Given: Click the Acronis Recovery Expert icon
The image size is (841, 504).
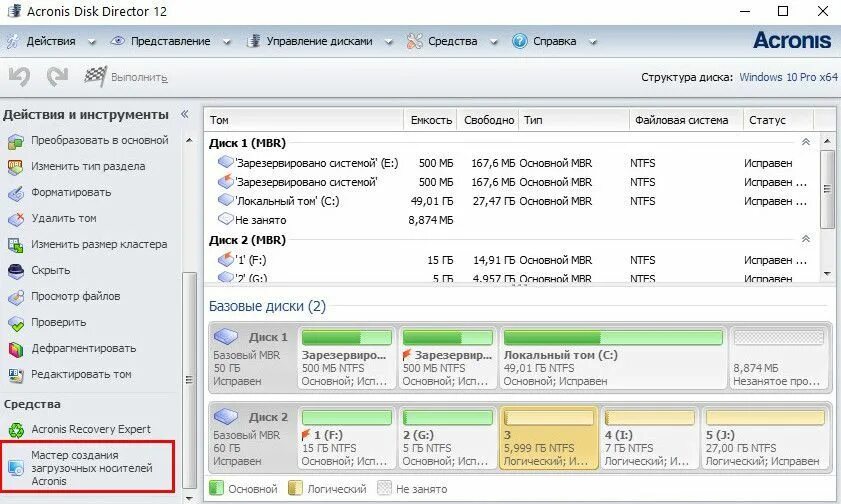Looking at the screenshot, I should 16,429.
